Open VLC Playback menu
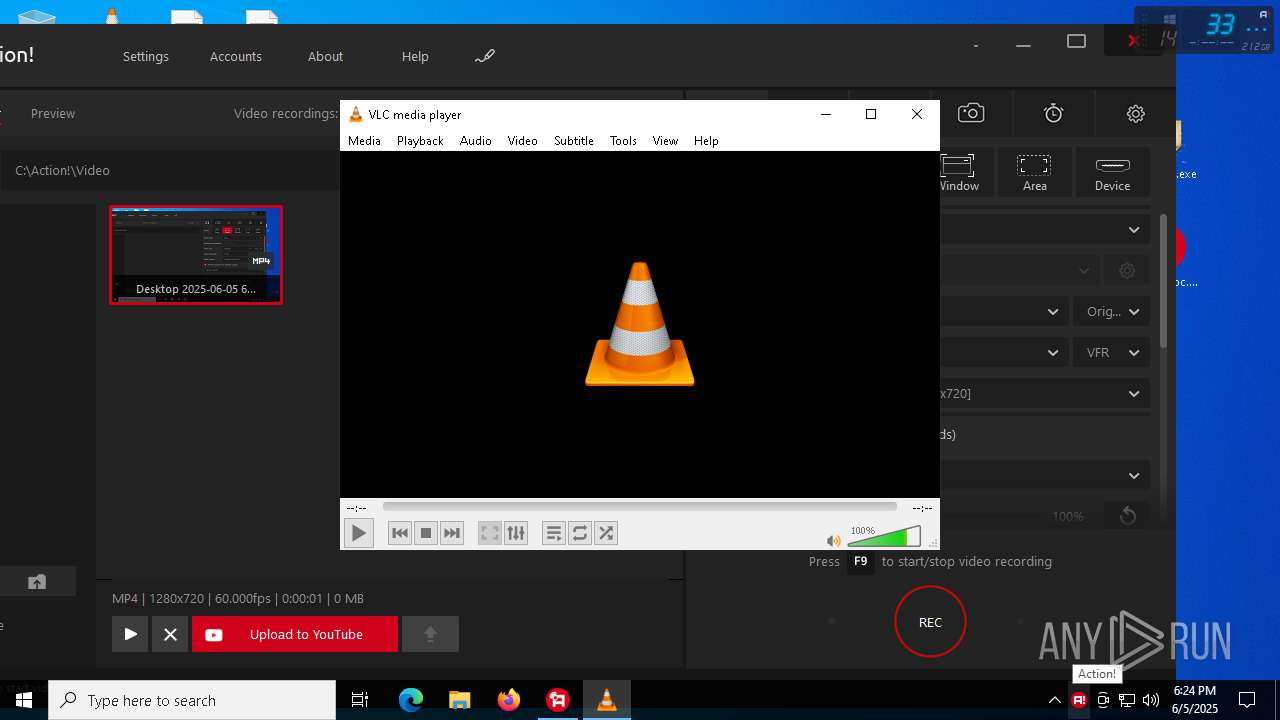This screenshot has height=720, width=1280. (x=420, y=141)
